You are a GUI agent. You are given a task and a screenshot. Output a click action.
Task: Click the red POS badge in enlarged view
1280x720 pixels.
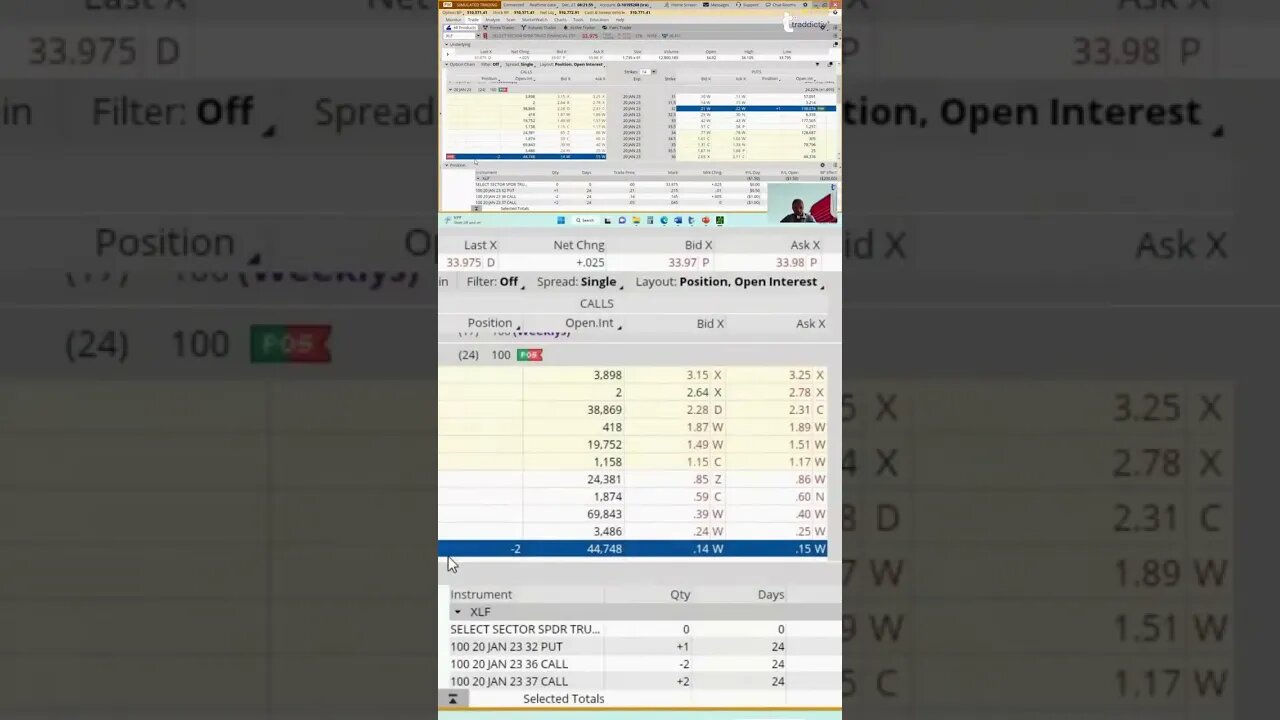click(529, 355)
